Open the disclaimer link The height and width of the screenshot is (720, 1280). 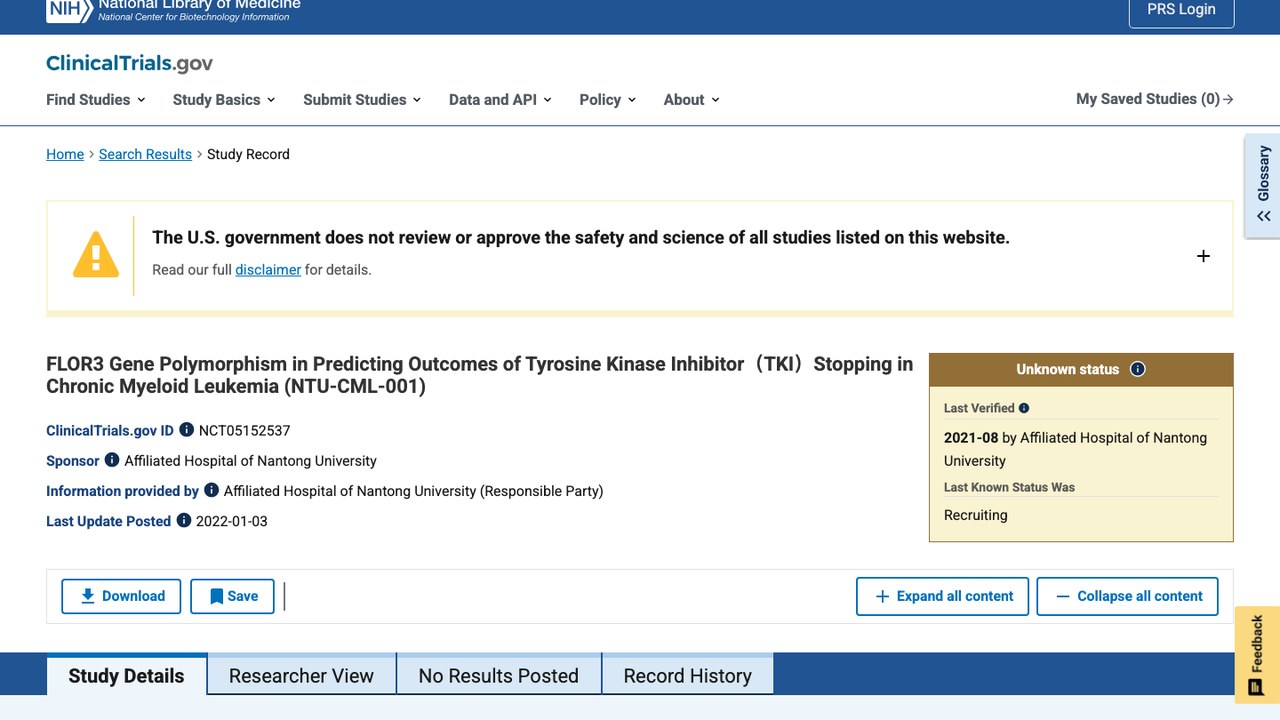click(268, 269)
